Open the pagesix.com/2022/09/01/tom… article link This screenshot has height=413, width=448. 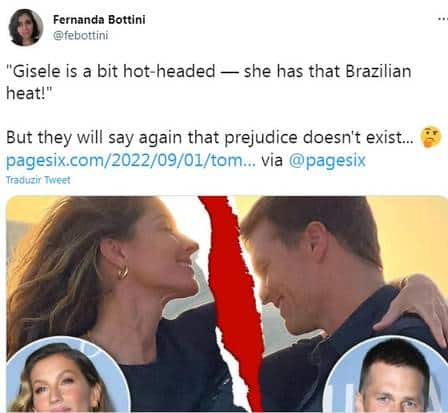(131, 160)
